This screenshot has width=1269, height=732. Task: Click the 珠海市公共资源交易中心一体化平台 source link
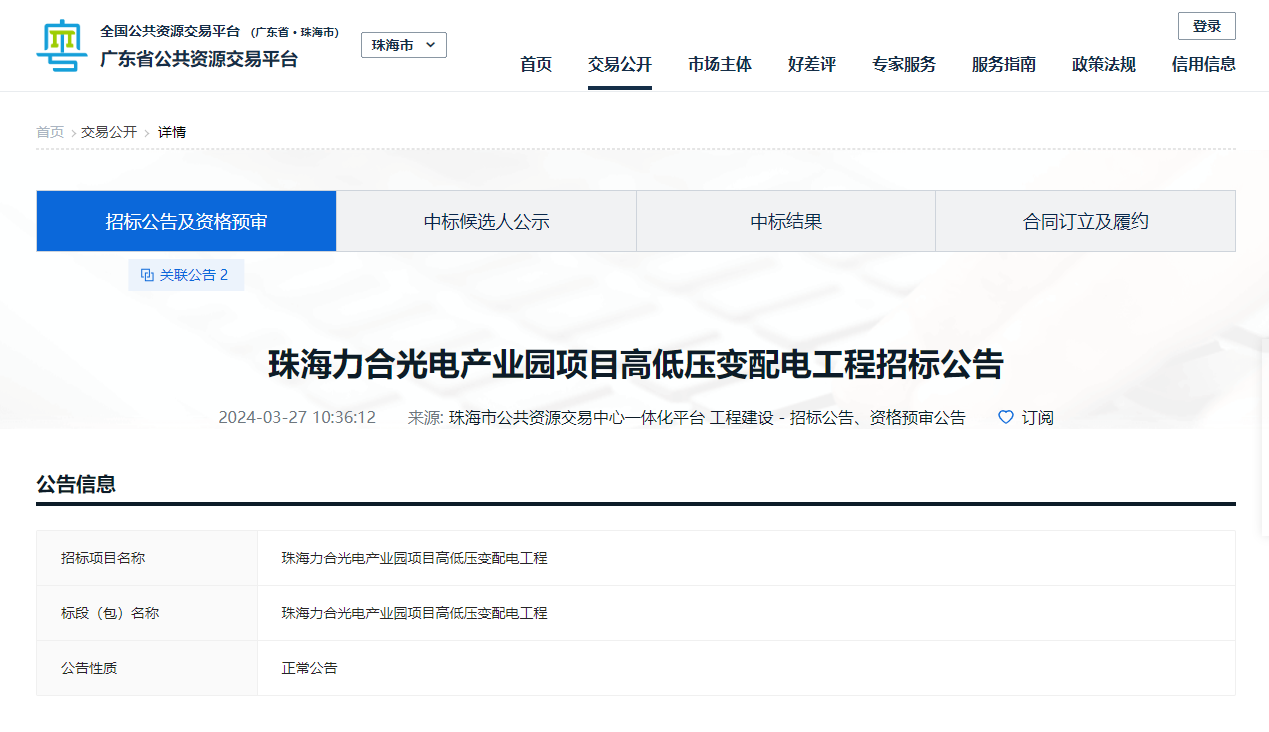pos(575,417)
